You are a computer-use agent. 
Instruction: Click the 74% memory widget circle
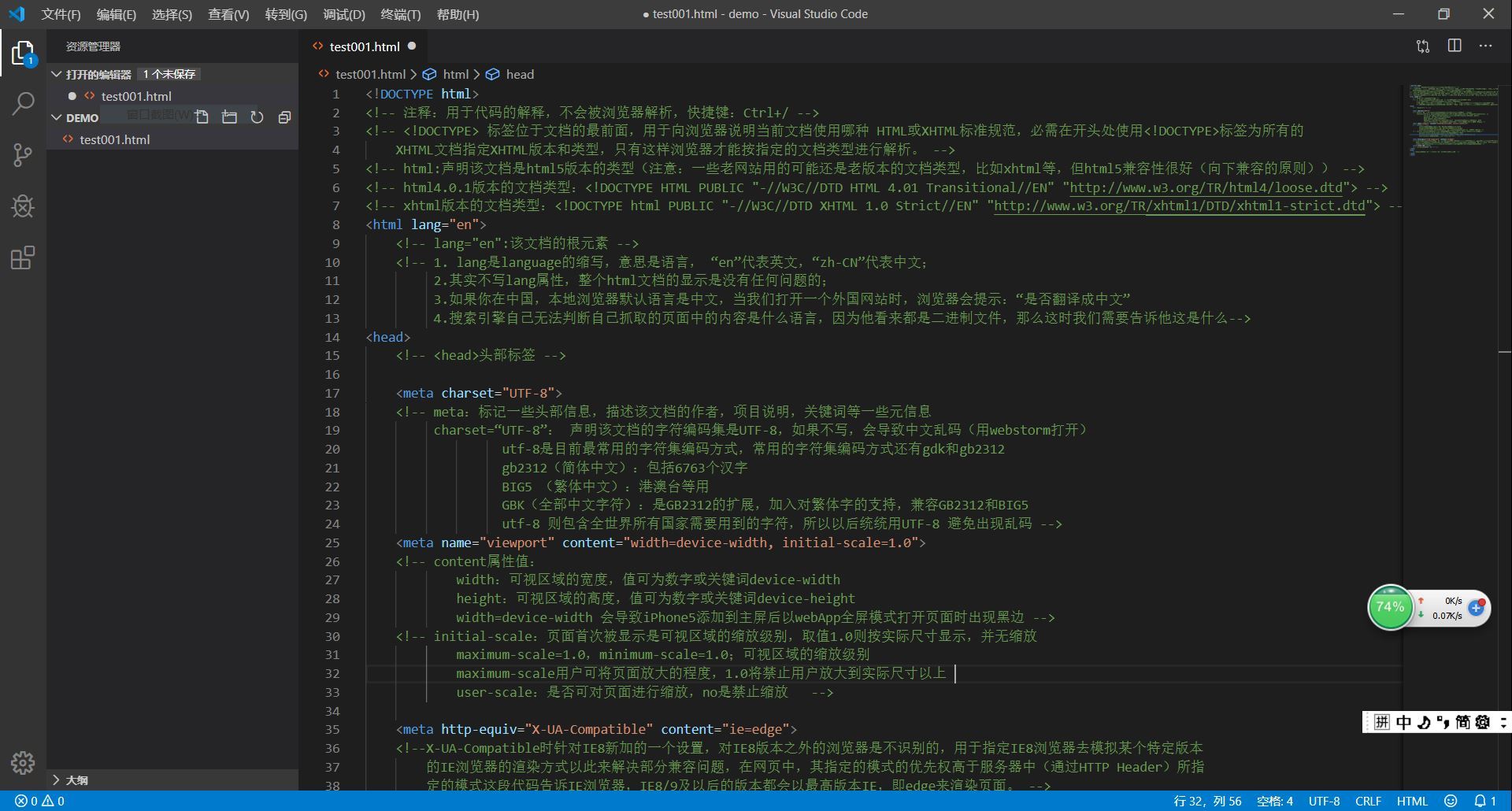pyautogui.click(x=1390, y=607)
